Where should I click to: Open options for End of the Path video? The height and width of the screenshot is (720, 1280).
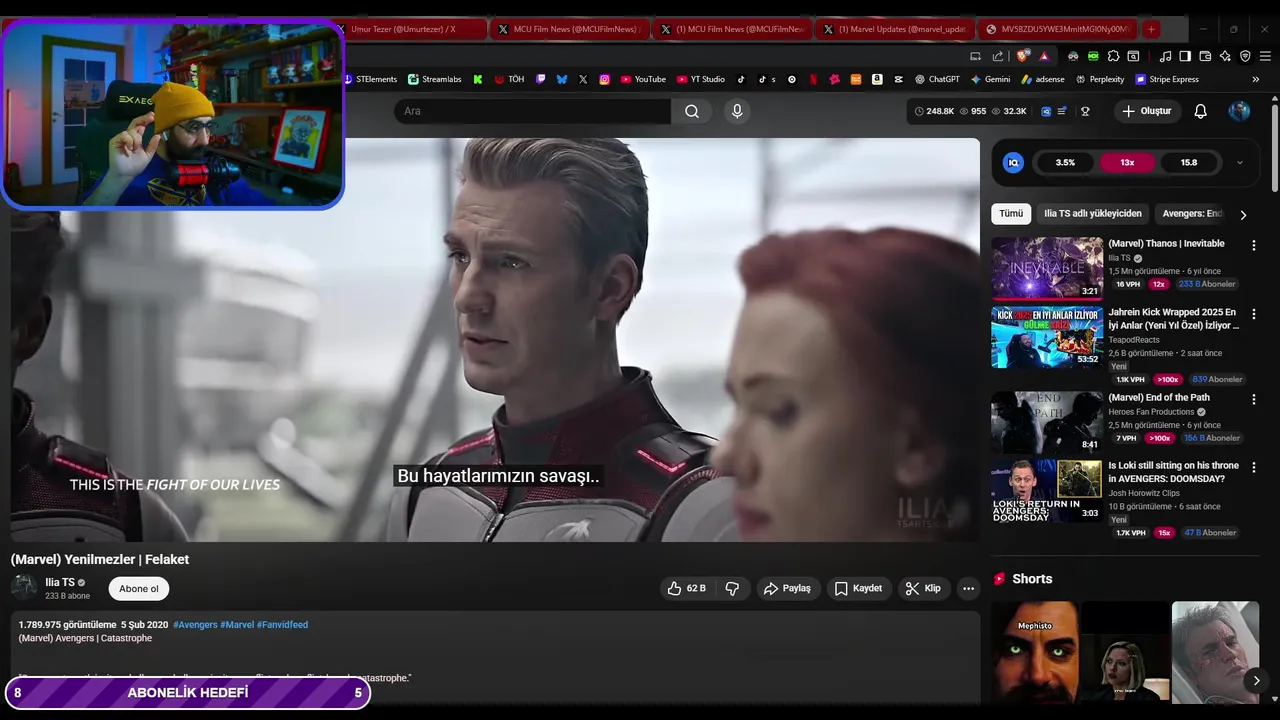coord(1253,399)
